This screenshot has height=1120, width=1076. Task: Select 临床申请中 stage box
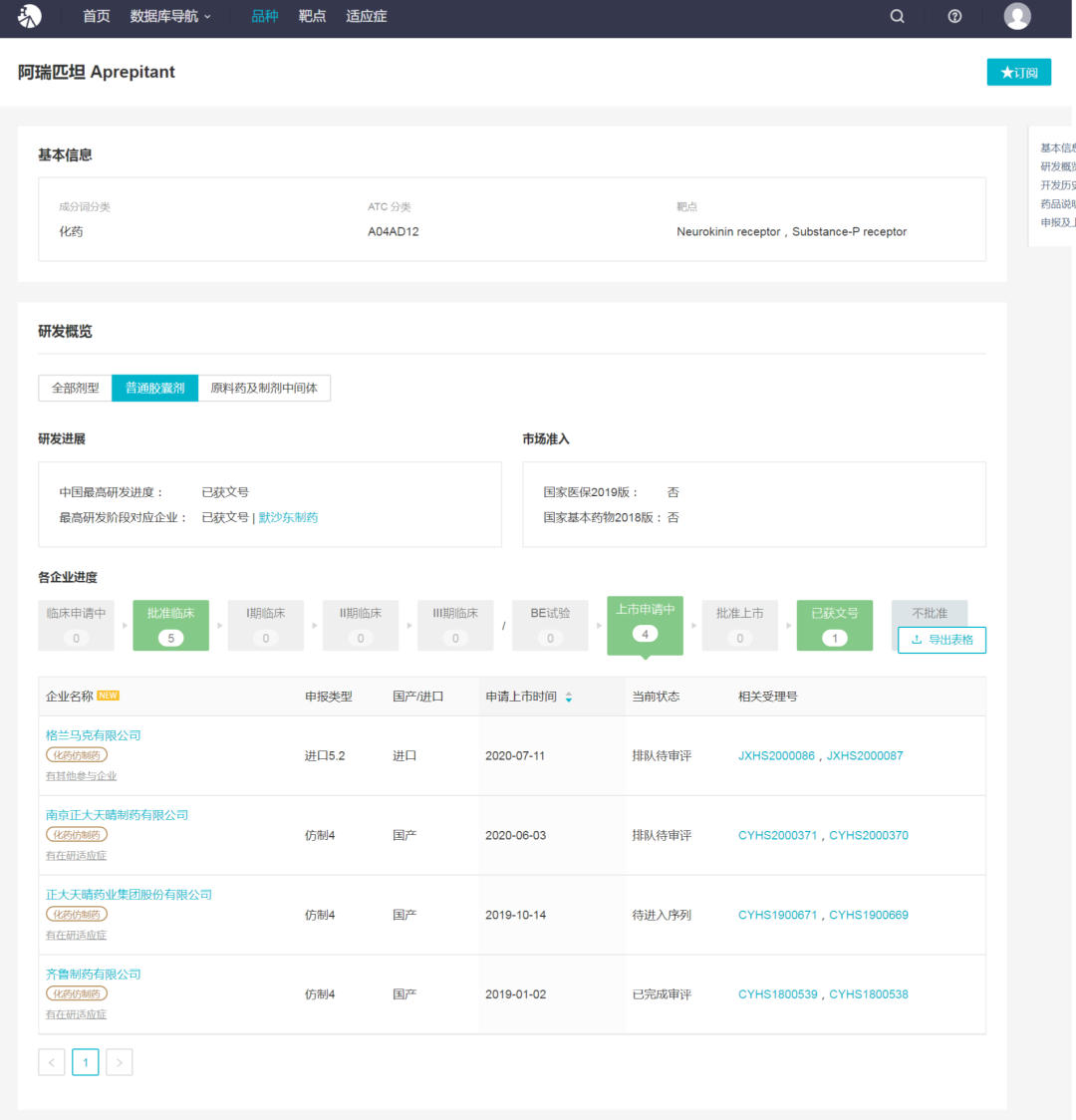[x=77, y=625]
